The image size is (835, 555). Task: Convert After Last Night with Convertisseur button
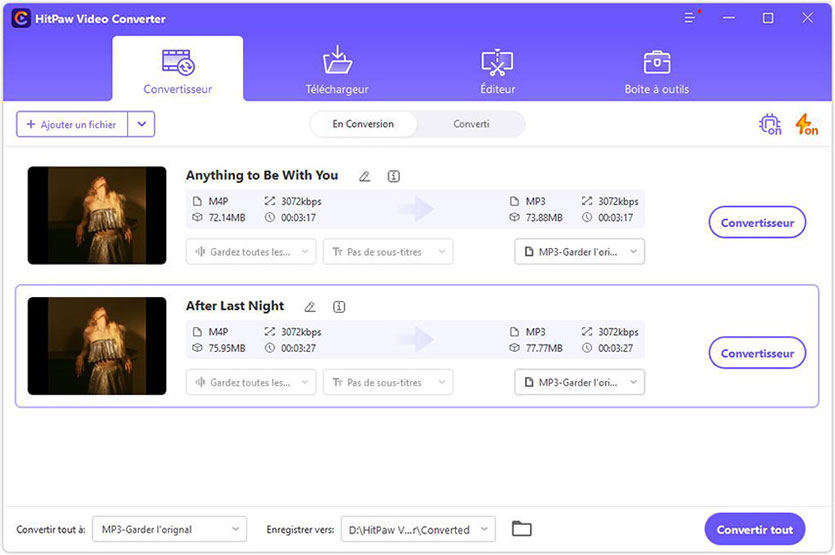click(x=757, y=353)
